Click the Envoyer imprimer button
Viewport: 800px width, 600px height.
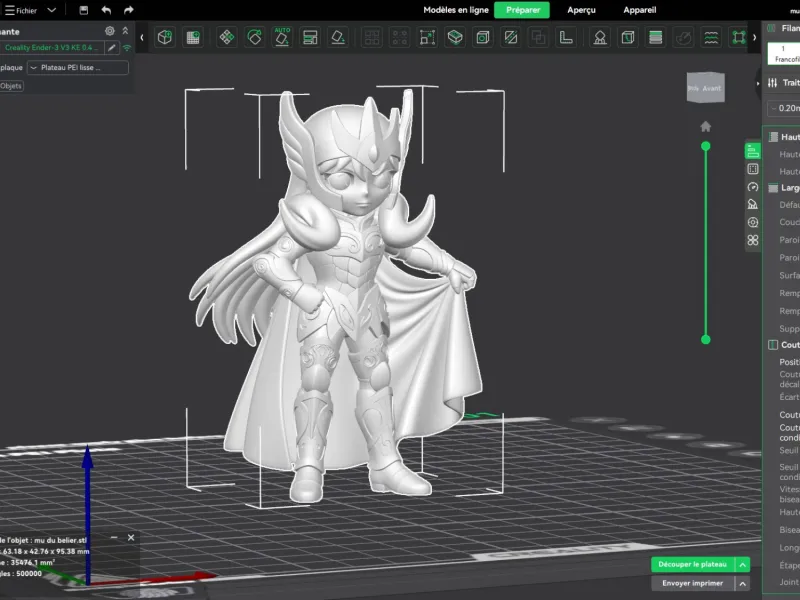point(692,583)
